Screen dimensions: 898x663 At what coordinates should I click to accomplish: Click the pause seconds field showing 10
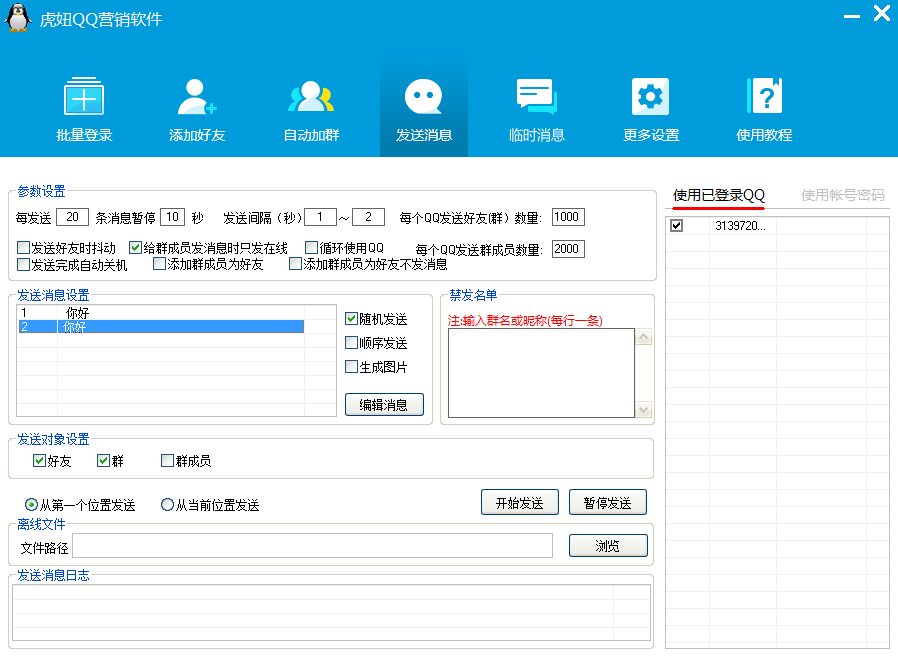pos(172,217)
